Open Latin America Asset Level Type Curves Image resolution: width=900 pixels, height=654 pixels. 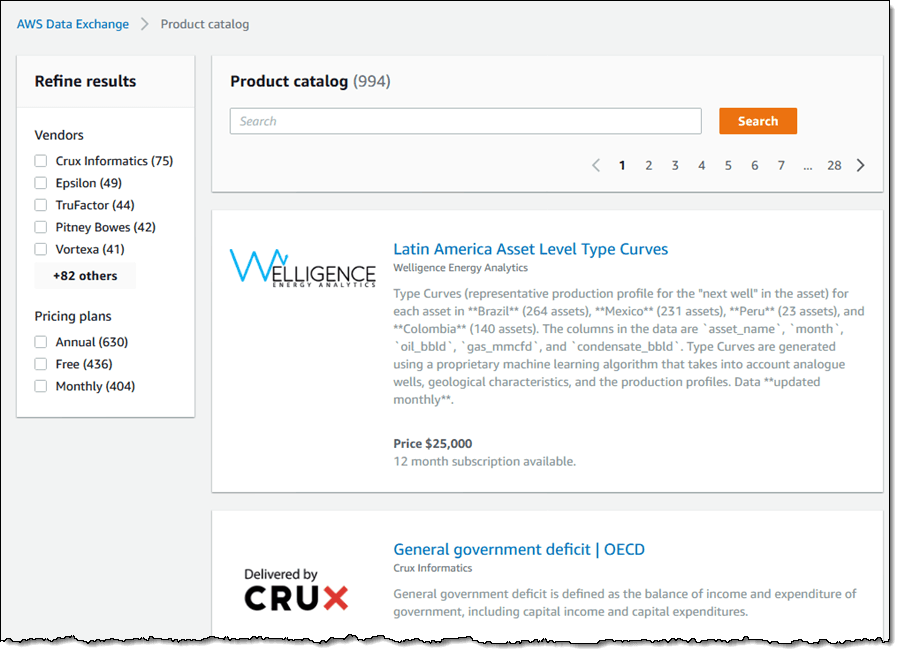coord(530,249)
